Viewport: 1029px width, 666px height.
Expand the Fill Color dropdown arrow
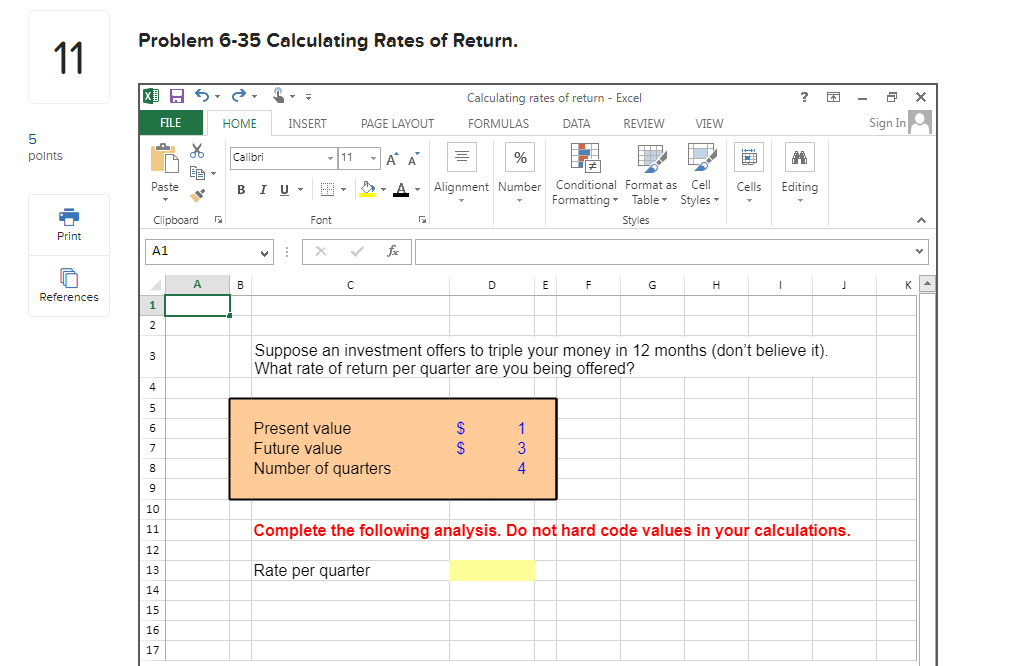[x=382, y=188]
